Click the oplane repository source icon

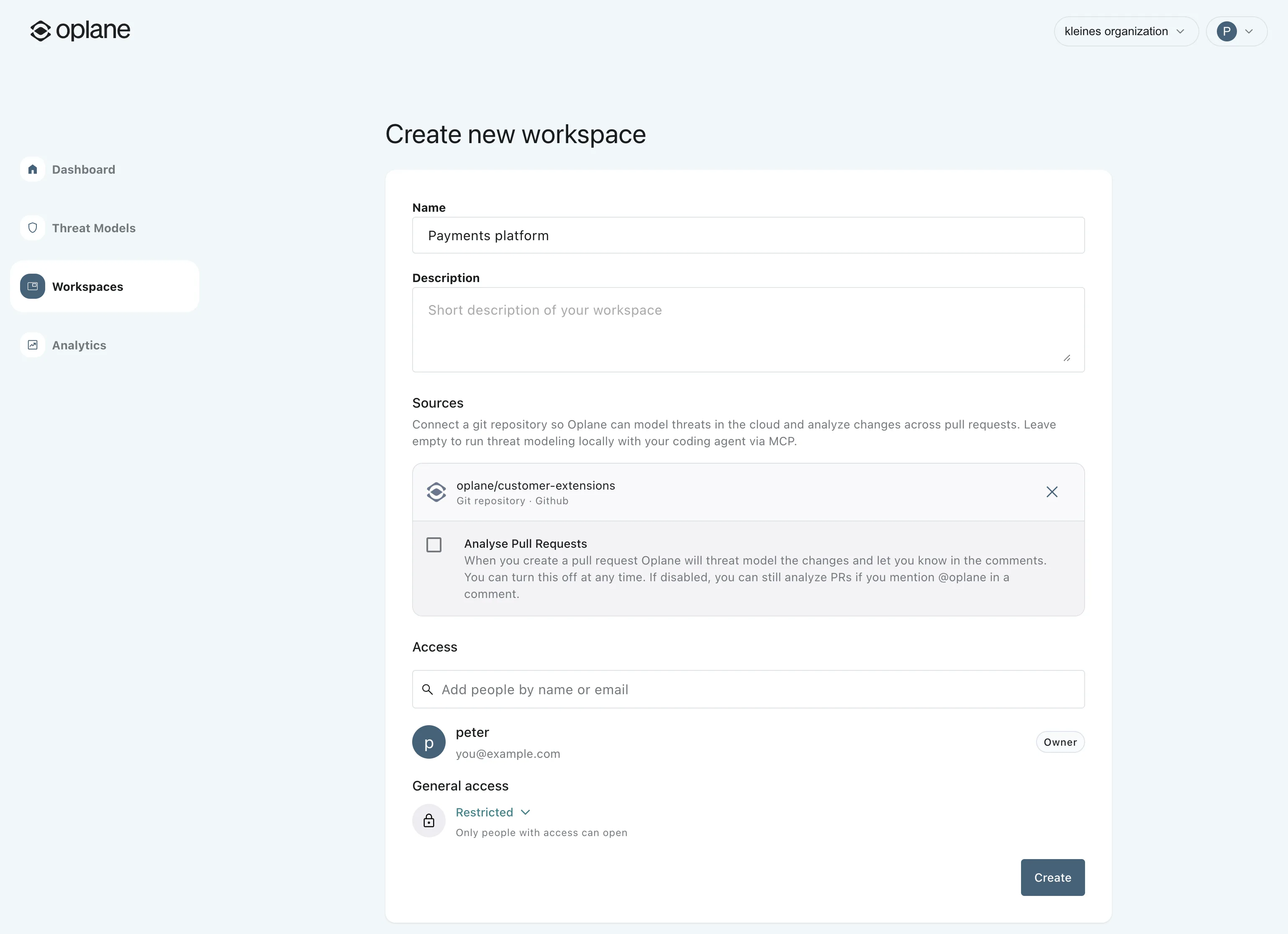436,492
